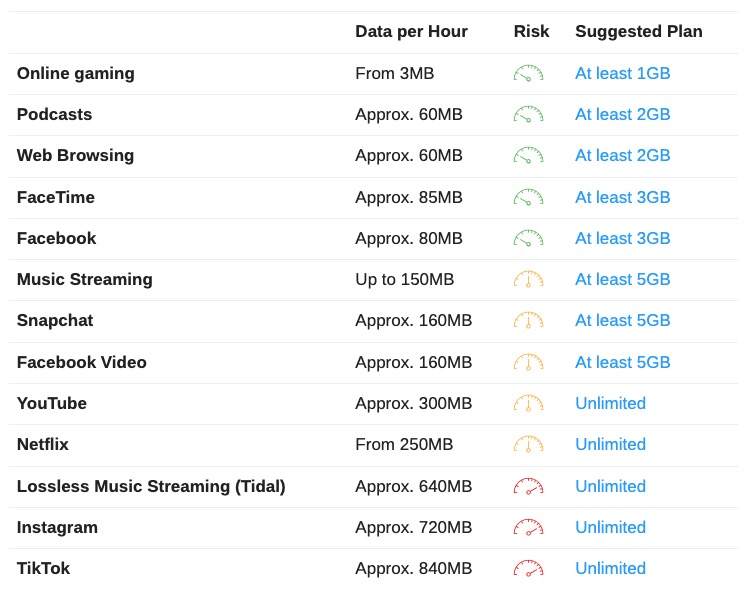
Task: Click the orange risk gauge beside Snapchat
Action: click(529, 320)
